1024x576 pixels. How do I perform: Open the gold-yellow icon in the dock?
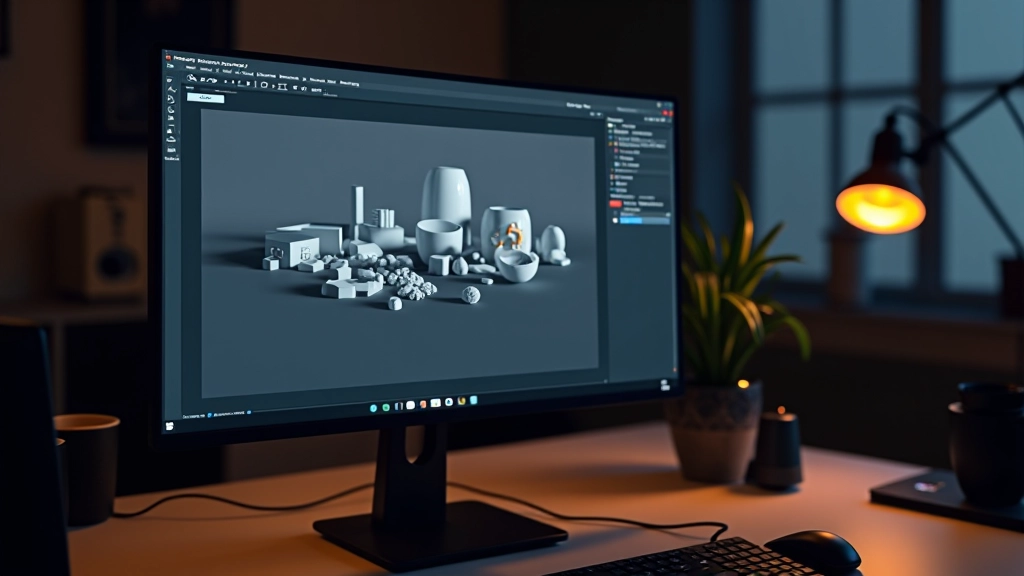pos(462,402)
